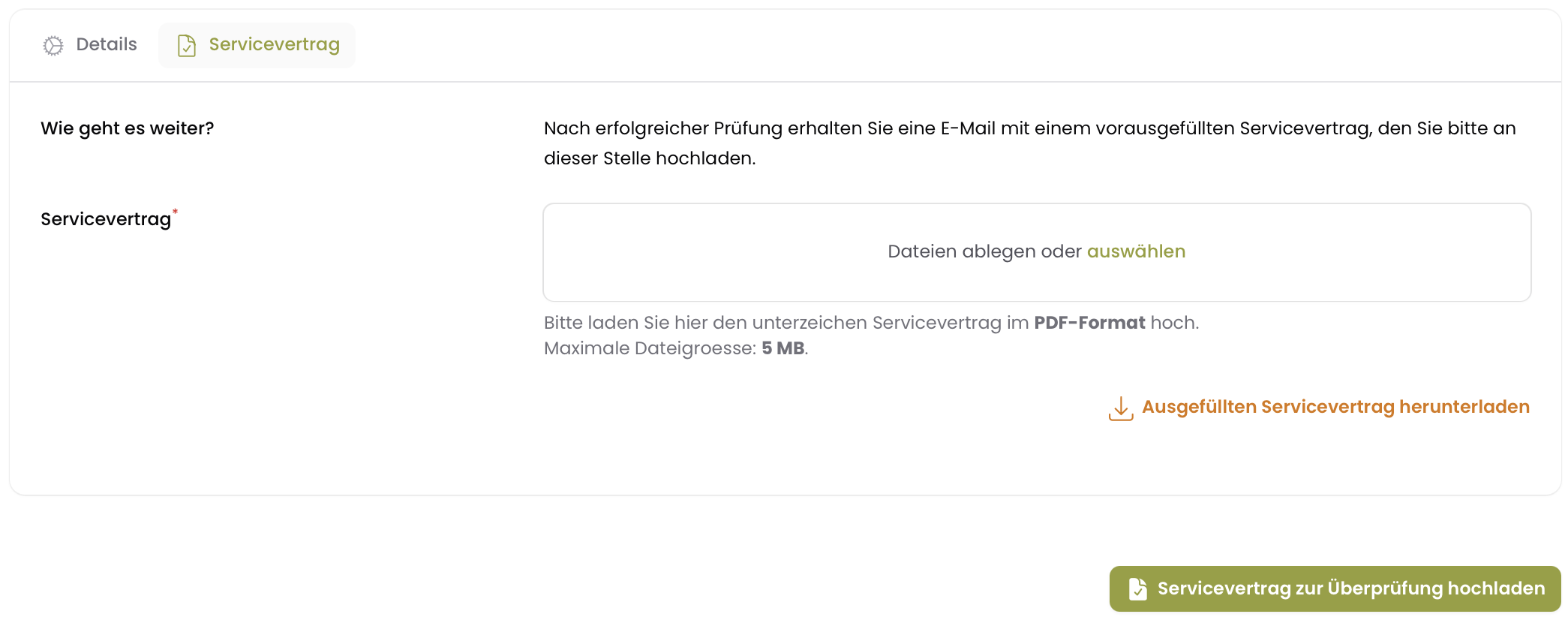The image size is (1568, 620).
Task: Click the bold '5 MB' size limit
Action: [x=783, y=348]
